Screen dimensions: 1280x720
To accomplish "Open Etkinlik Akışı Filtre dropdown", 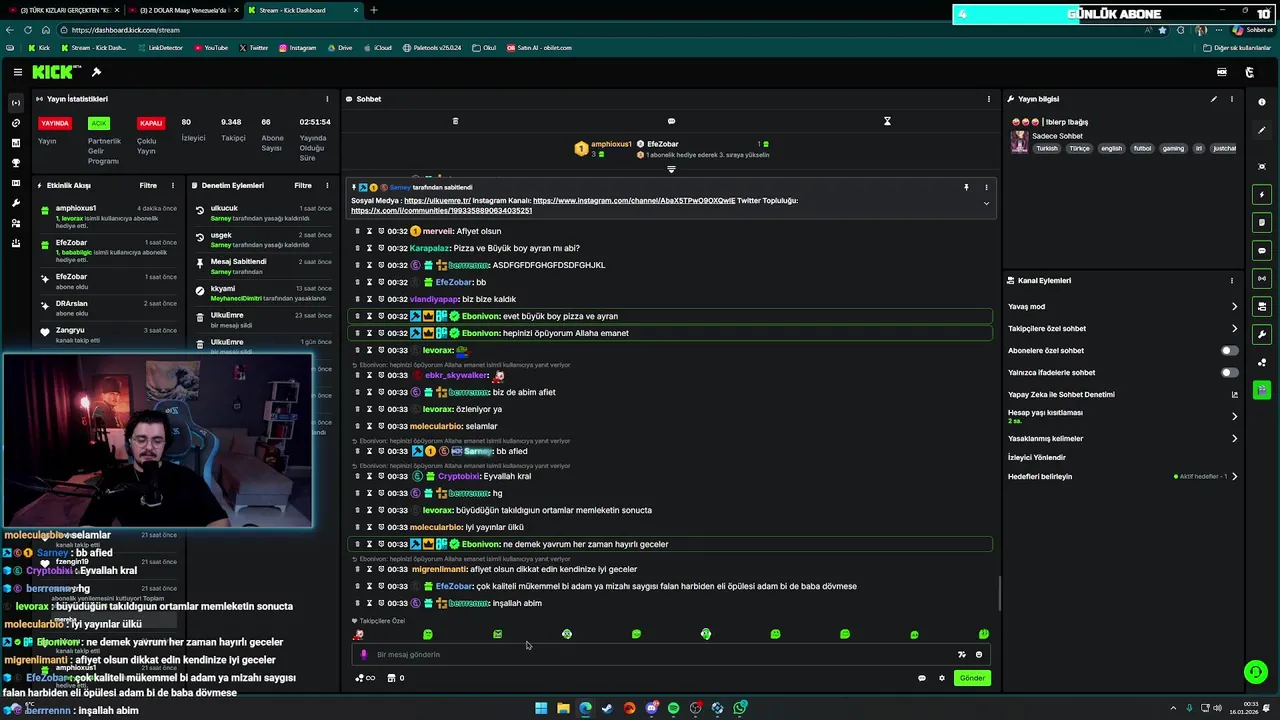I will (148, 186).
